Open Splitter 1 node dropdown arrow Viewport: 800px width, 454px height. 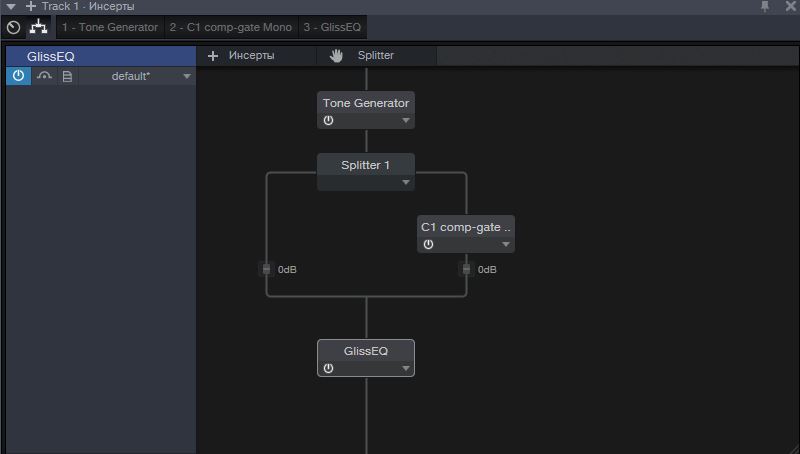point(406,182)
